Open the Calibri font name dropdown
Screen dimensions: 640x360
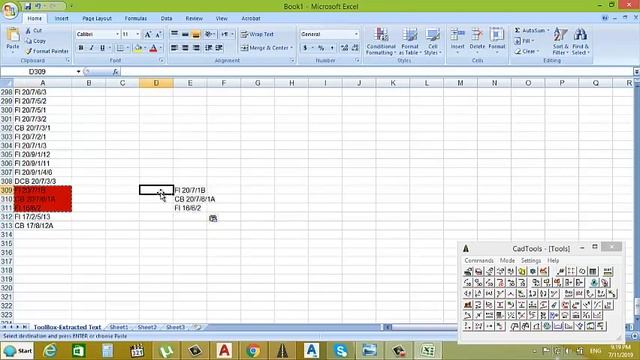[x=118, y=34]
